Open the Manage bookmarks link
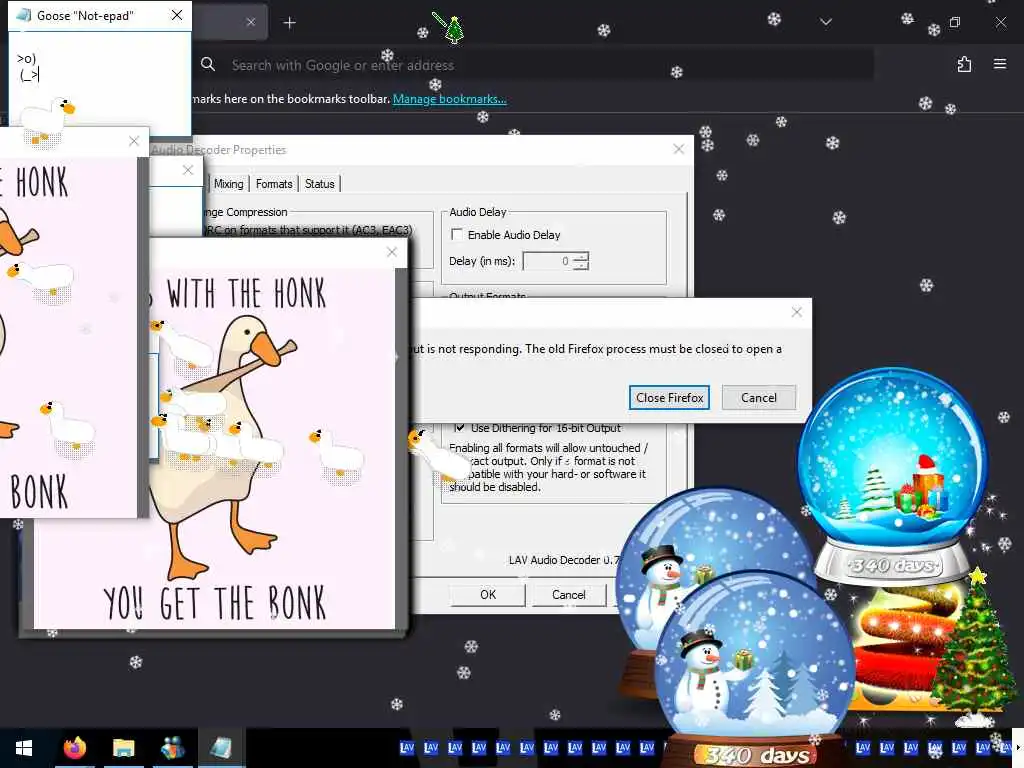Viewport: 1024px width, 768px height. [x=449, y=99]
